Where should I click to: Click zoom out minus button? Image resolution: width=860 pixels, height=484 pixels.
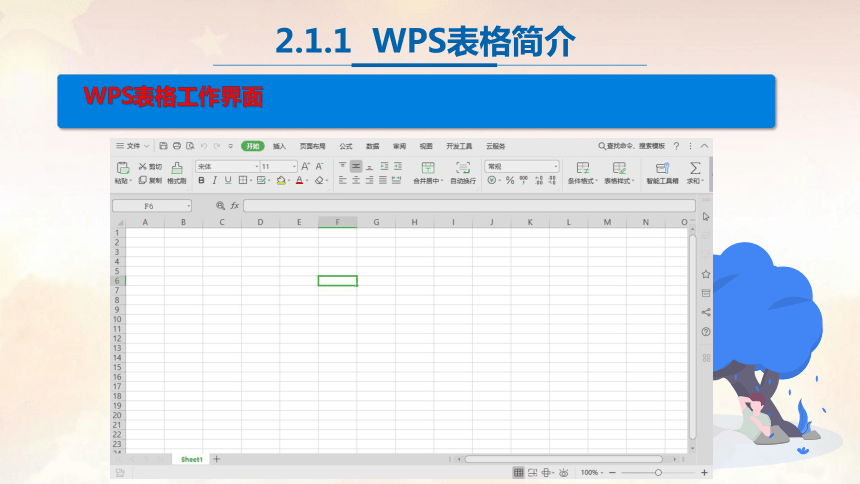tap(612, 472)
